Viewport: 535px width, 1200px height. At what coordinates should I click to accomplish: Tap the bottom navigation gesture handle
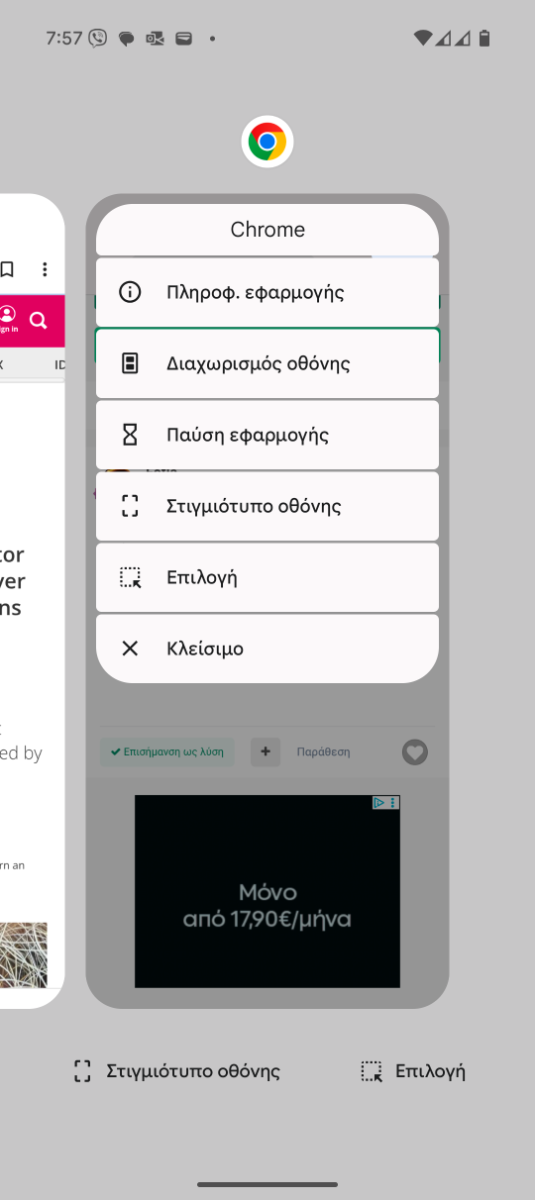(267, 1184)
